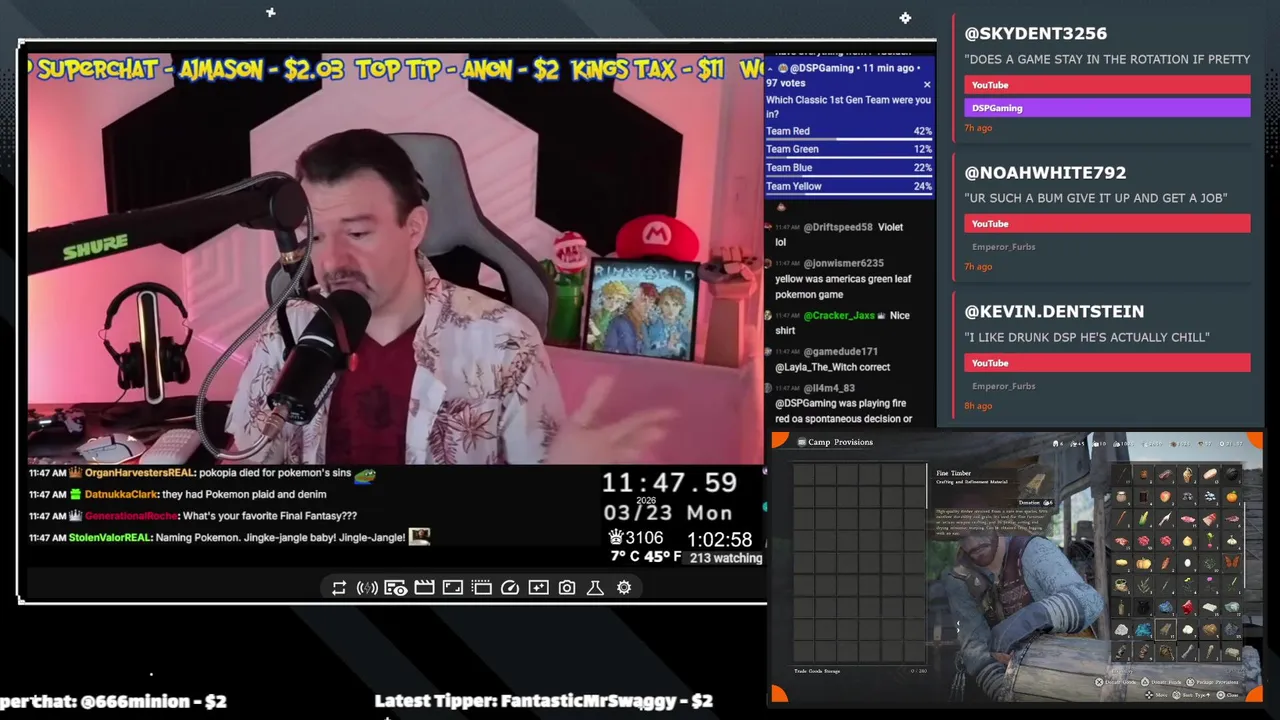Click the Camp Provisions menu icon
This screenshot has height=720, width=1280.
[x=800, y=442]
